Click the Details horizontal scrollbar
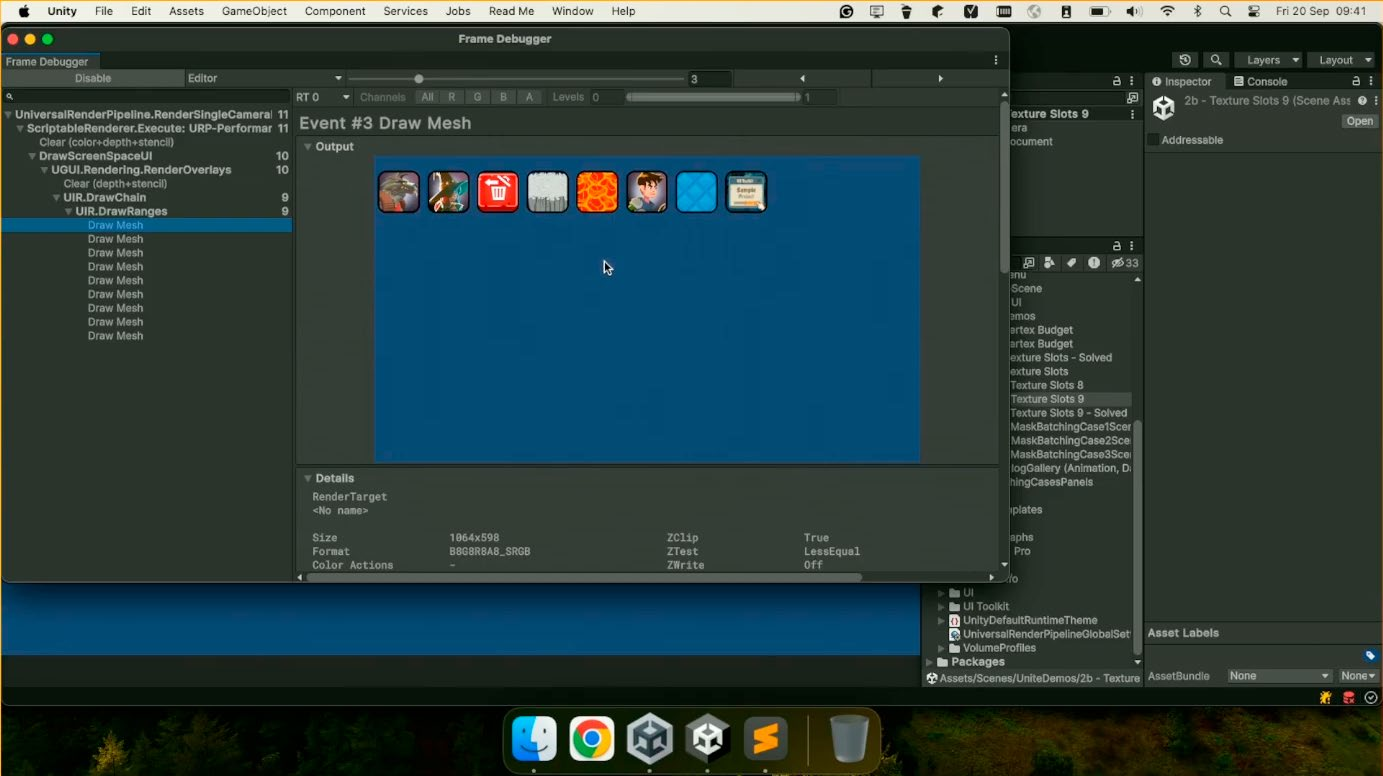 [582, 577]
